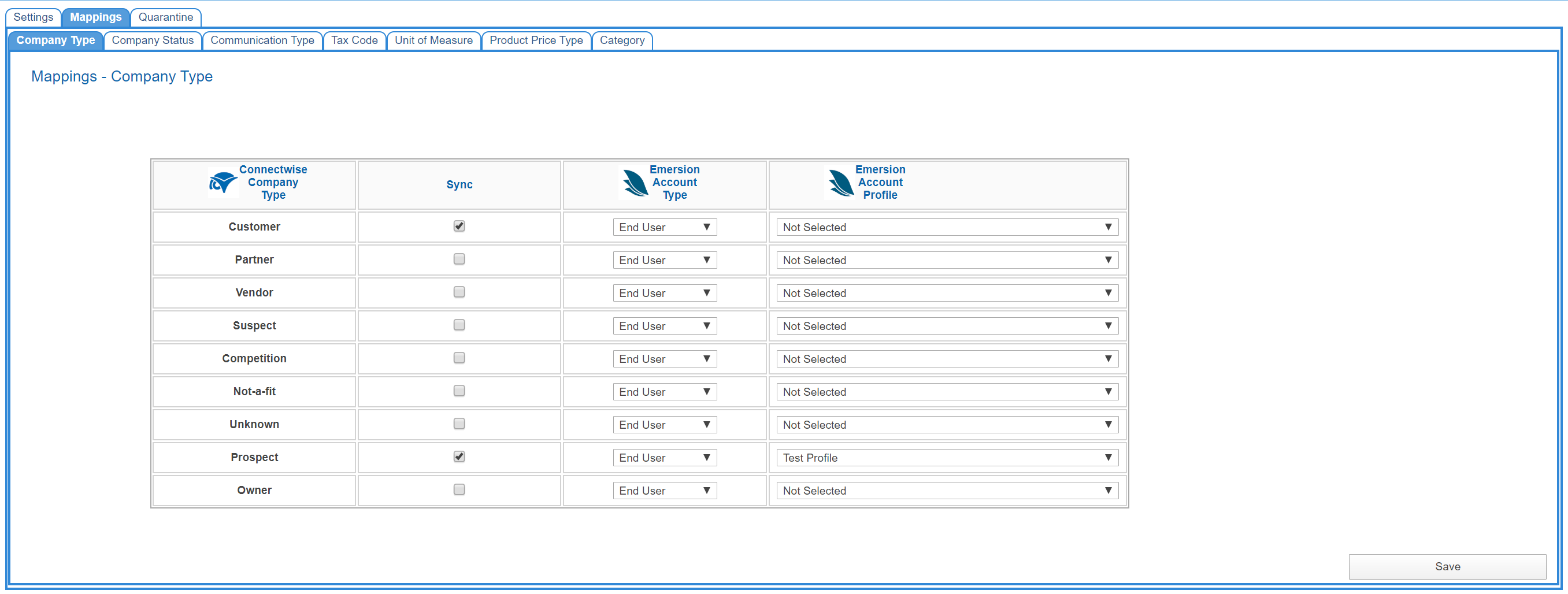
Task: Open the Owner account type dropdown
Action: tap(664, 491)
